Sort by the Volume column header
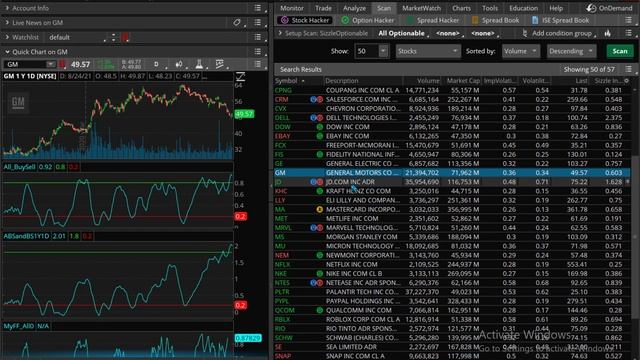640x360 pixels. coord(428,81)
